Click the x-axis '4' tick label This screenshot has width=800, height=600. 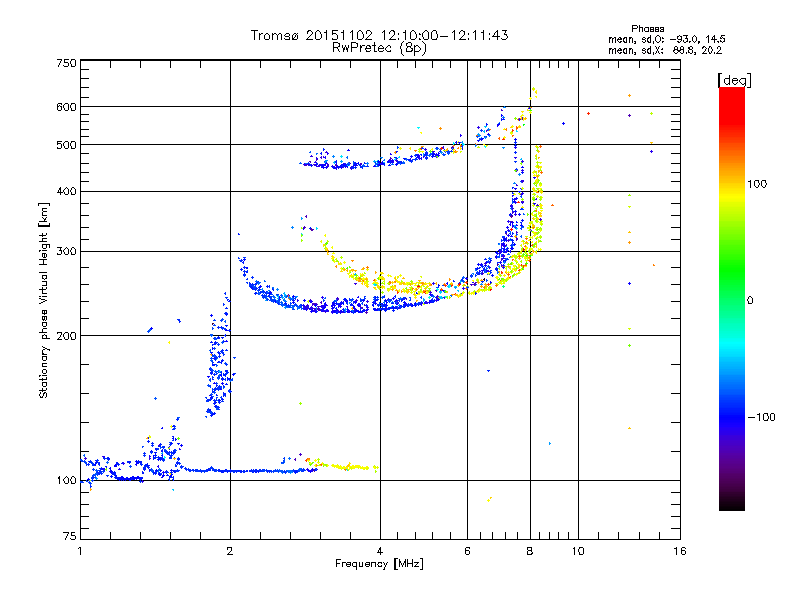tap(380, 551)
